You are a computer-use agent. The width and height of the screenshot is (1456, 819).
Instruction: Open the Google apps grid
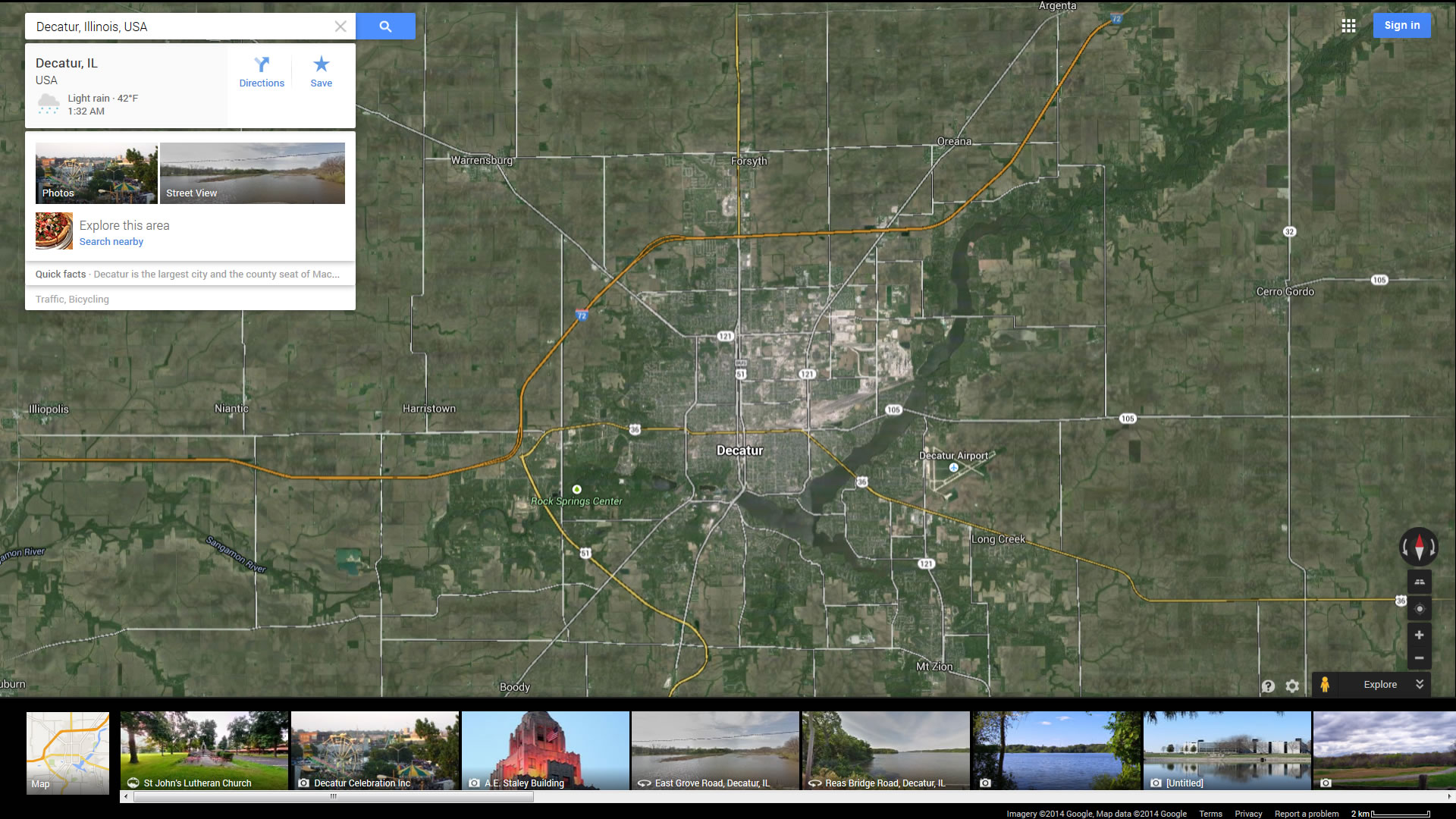(x=1348, y=26)
